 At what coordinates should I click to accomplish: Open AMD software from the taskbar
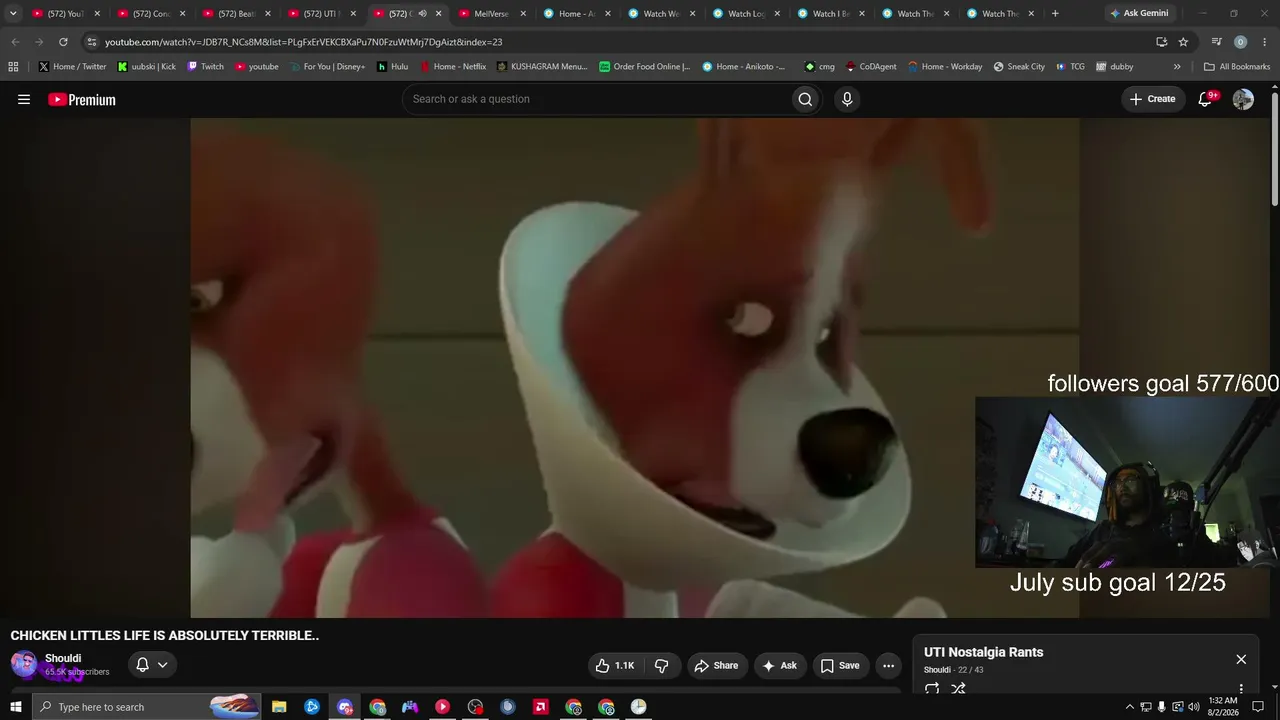point(540,707)
